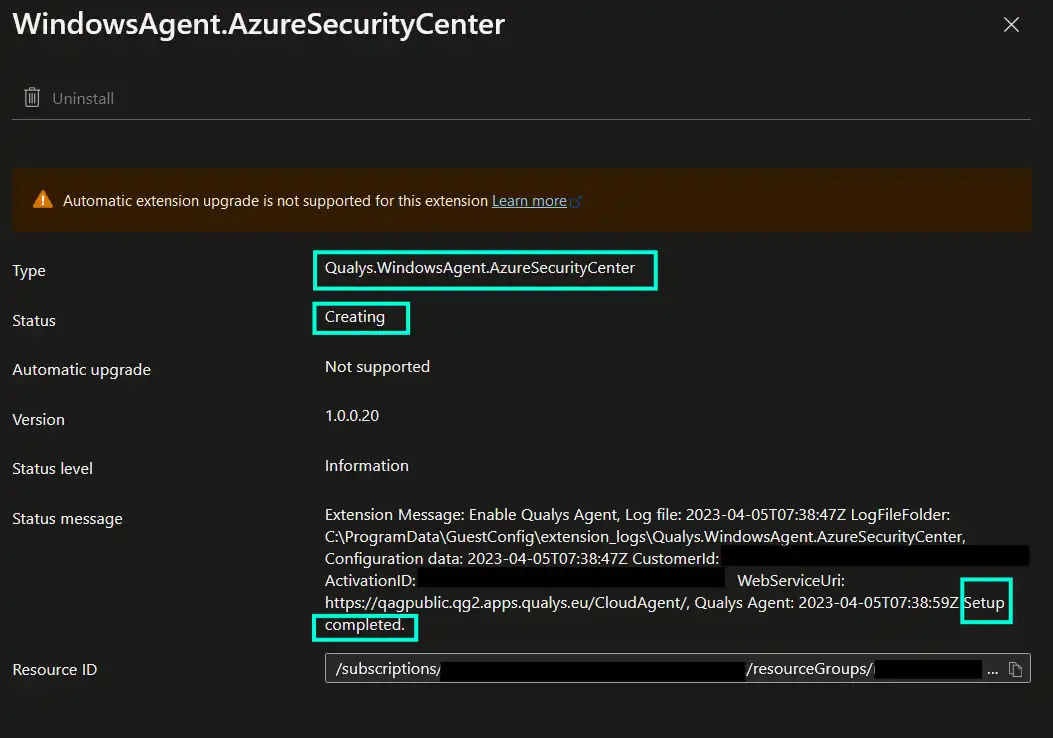1053x738 pixels.
Task: Click the external link icon beside Learn more
Action: 576,201
